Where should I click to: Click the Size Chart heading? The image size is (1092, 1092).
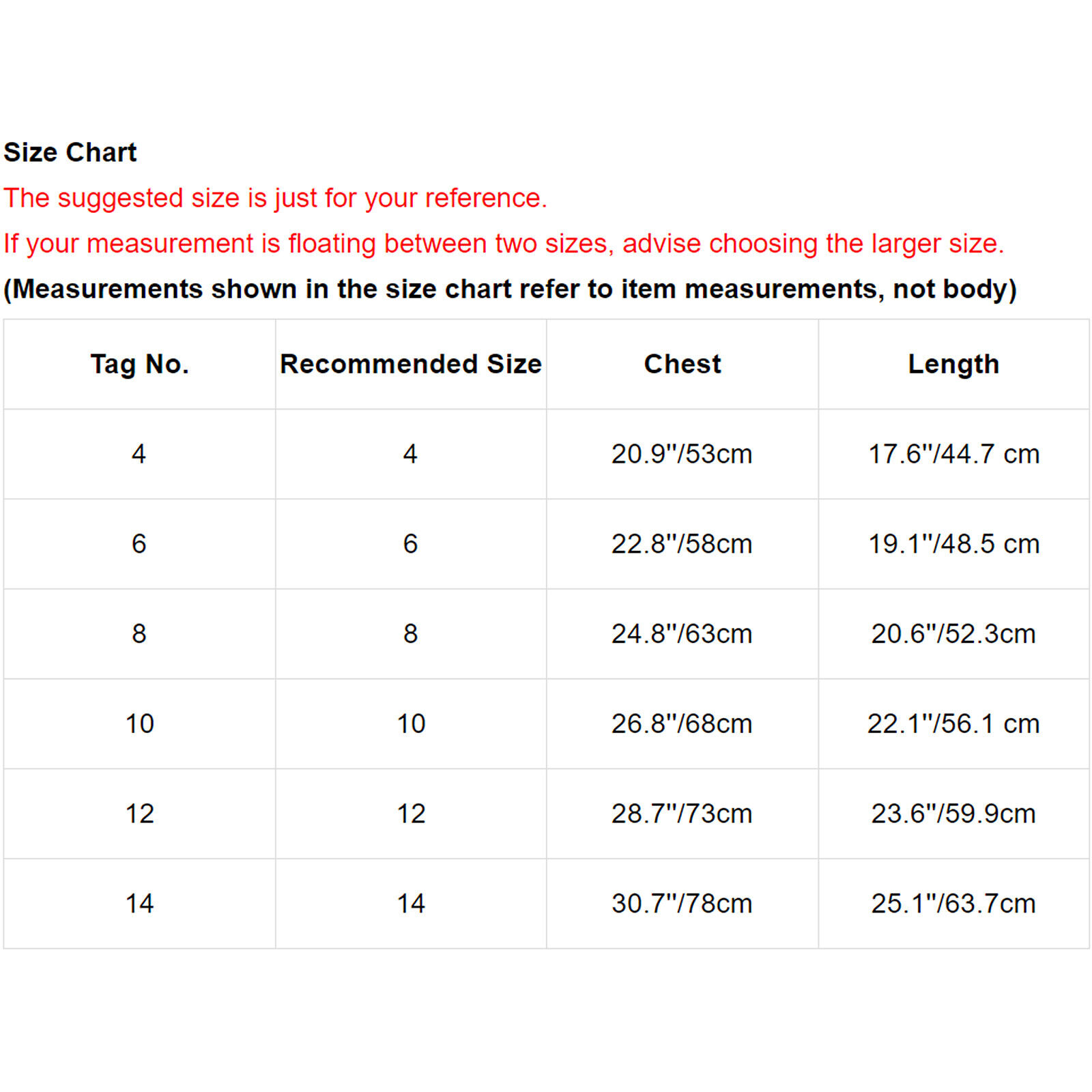tap(70, 152)
